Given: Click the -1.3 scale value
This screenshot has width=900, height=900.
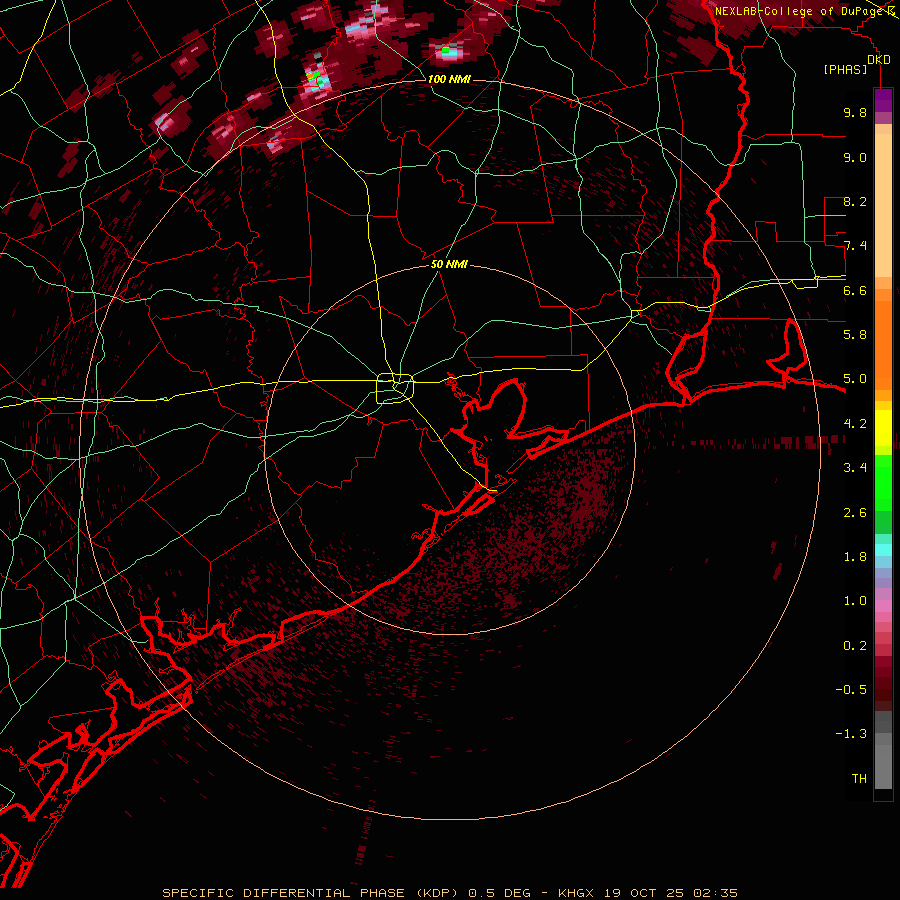Looking at the screenshot, I should point(851,734).
